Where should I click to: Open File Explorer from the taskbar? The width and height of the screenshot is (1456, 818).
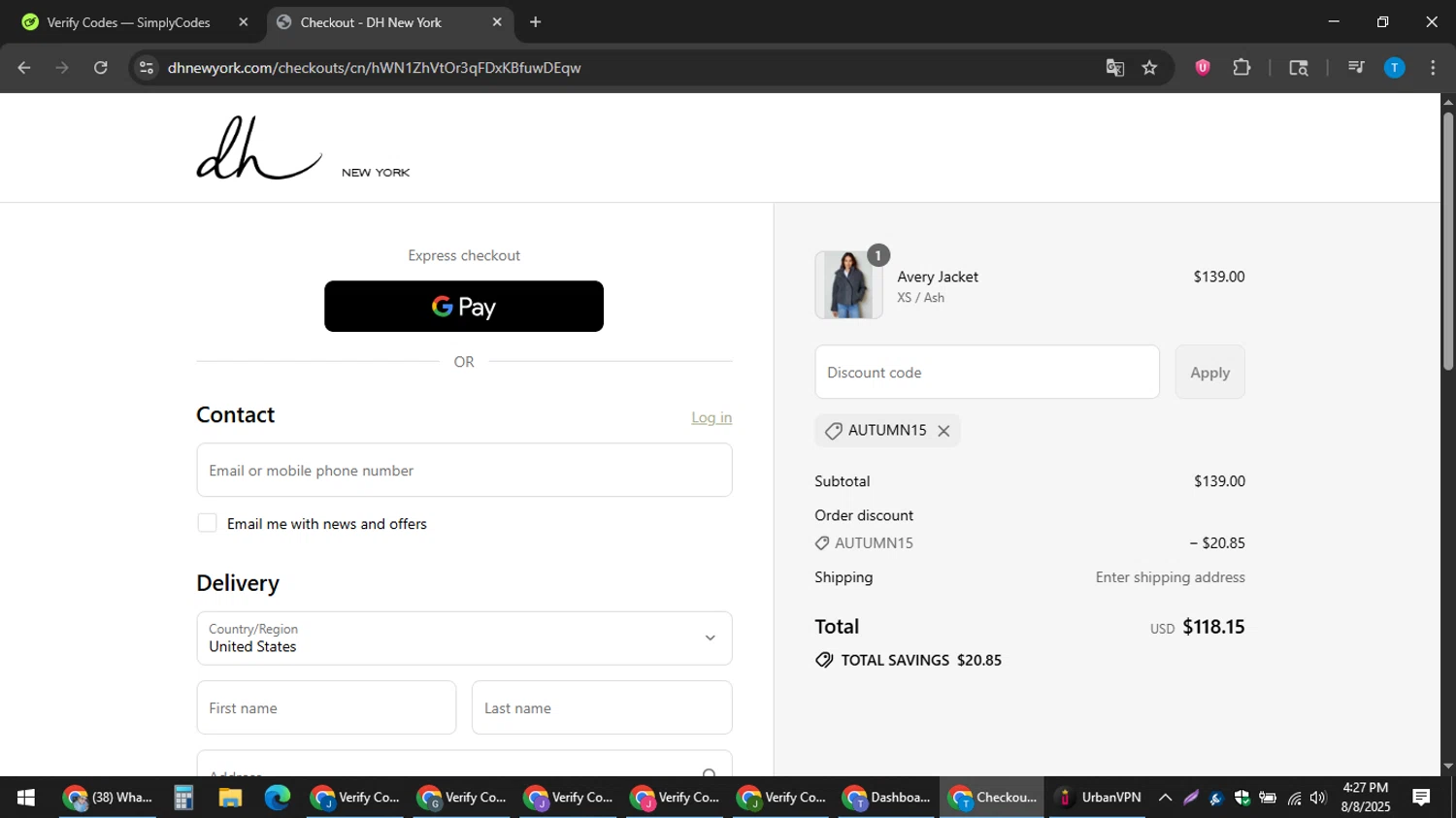point(230,798)
